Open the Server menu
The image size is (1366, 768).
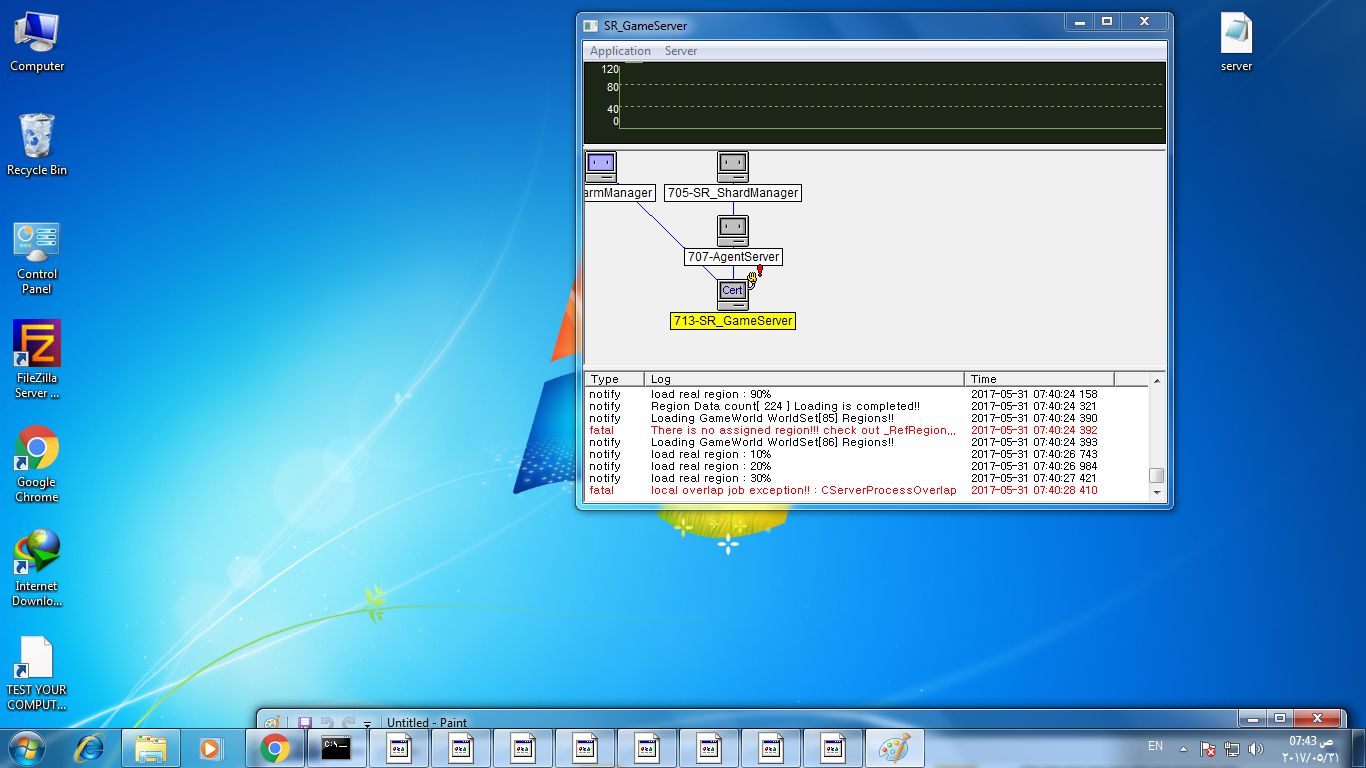681,51
